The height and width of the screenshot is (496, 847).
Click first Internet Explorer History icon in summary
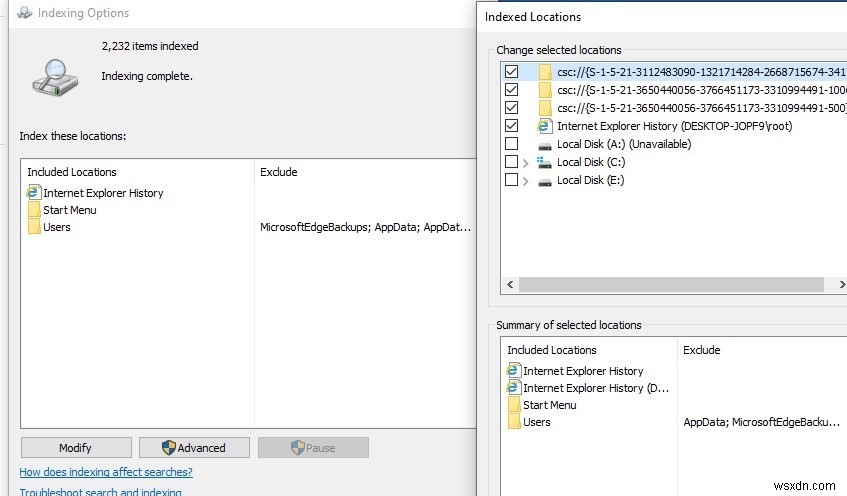pyautogui.click(x=513, y=371)
